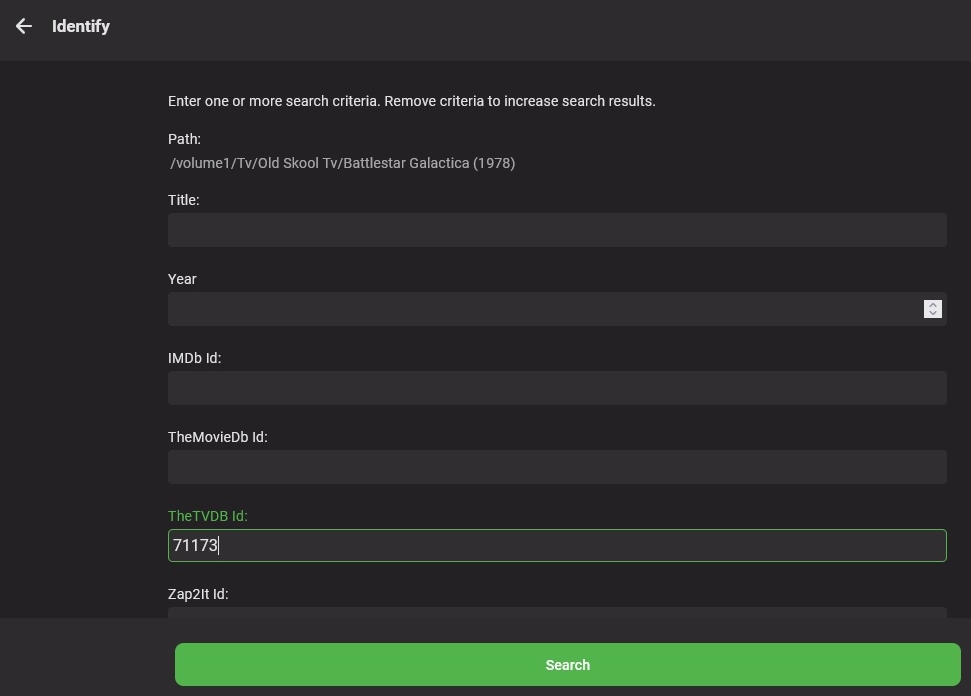
Task: Focus the Title input field
Action: coord(556,230)
